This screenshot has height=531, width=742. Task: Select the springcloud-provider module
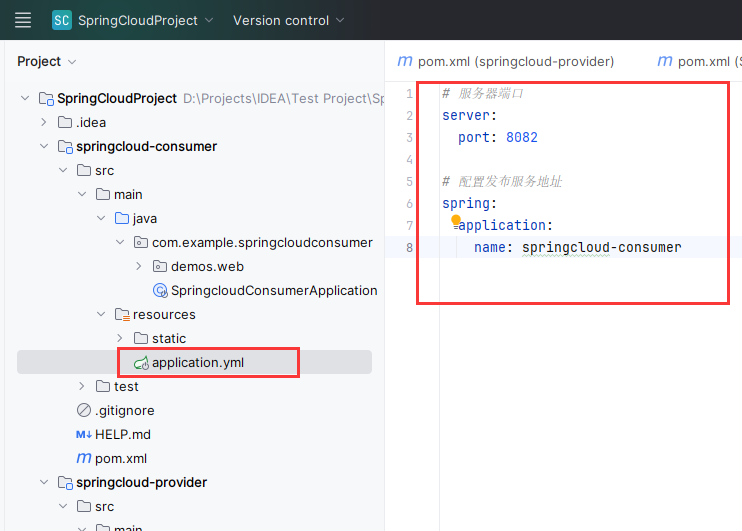(x=141, y=482)
